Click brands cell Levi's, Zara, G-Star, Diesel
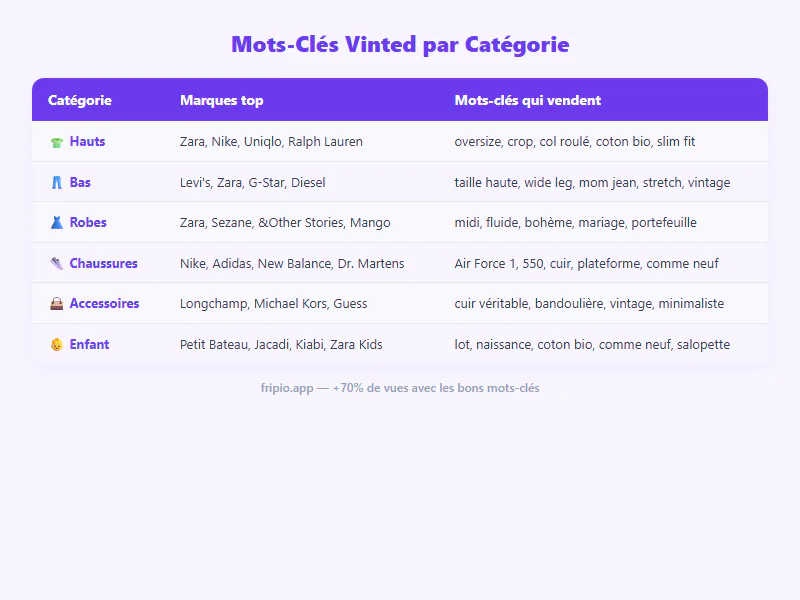This screenshot has height=600, width=800. click(x=253, y=182)
